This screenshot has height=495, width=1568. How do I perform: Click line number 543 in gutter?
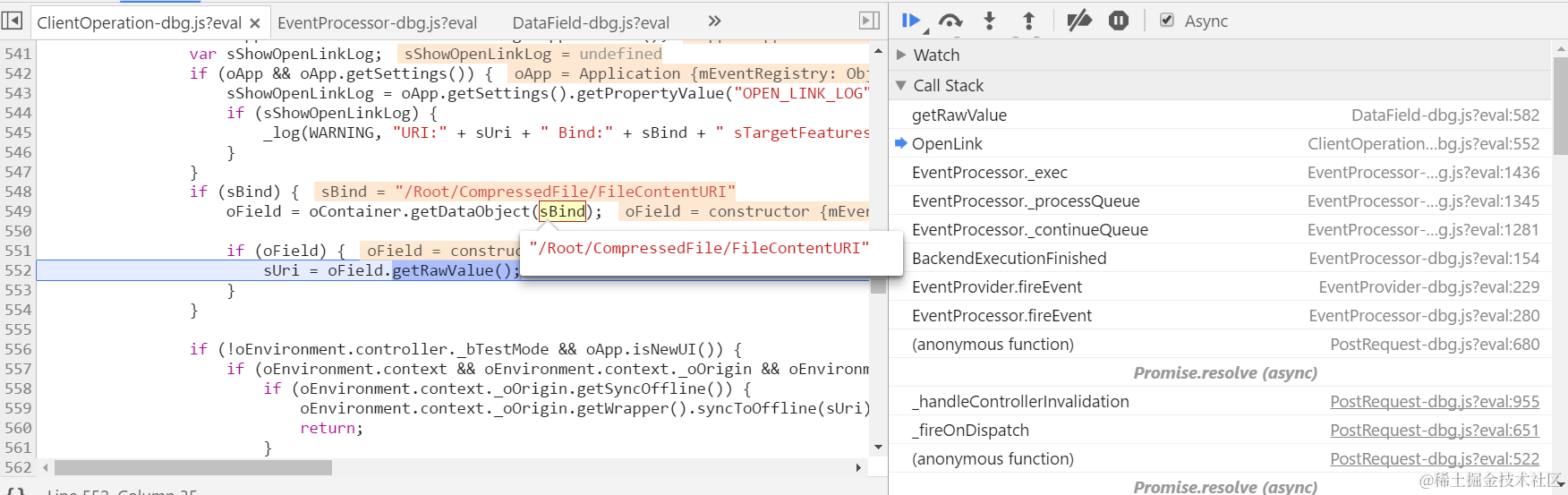point(18,93)
